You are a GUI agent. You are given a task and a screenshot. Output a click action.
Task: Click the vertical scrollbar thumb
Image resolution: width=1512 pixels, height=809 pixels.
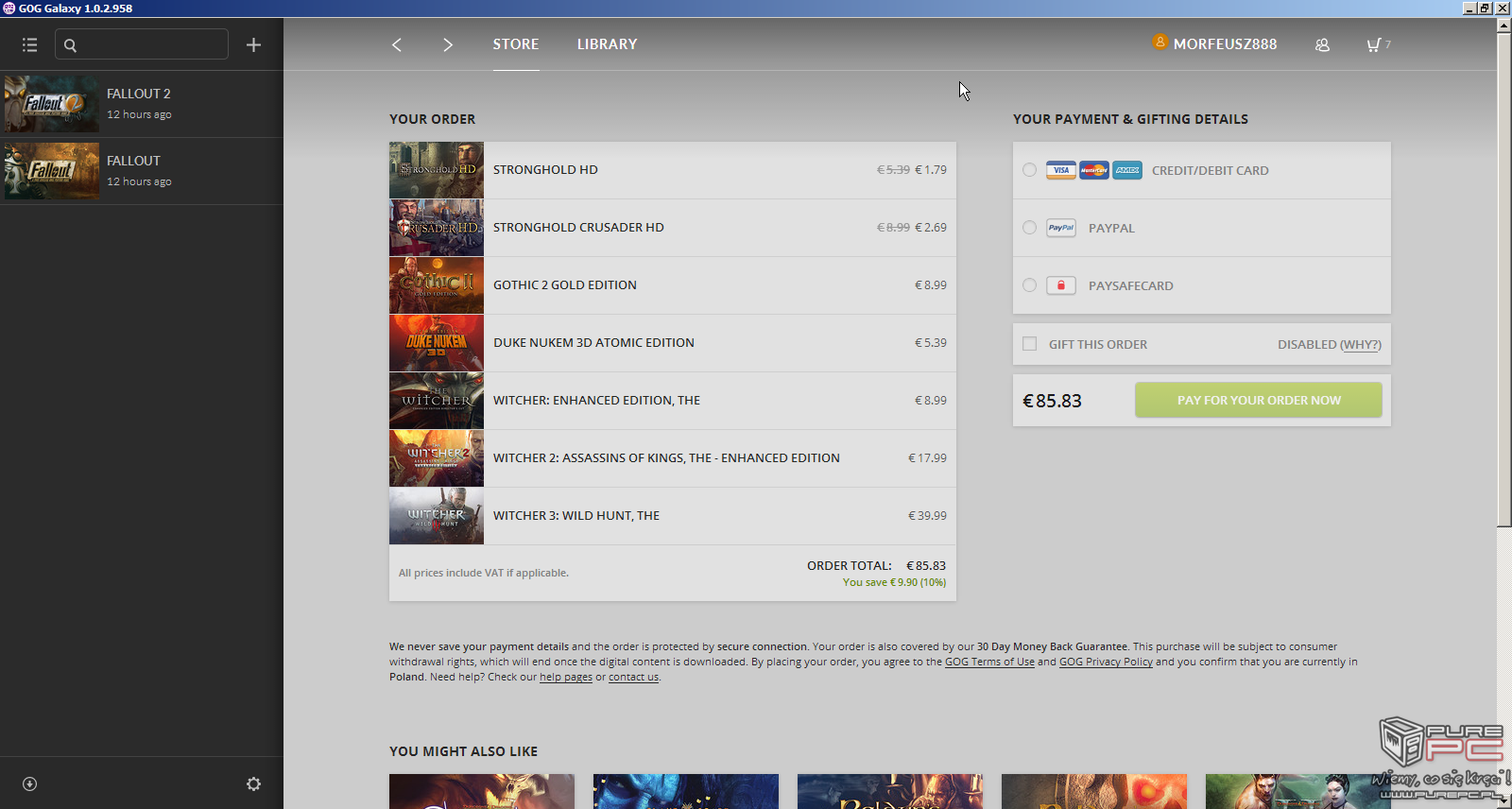1503,280
